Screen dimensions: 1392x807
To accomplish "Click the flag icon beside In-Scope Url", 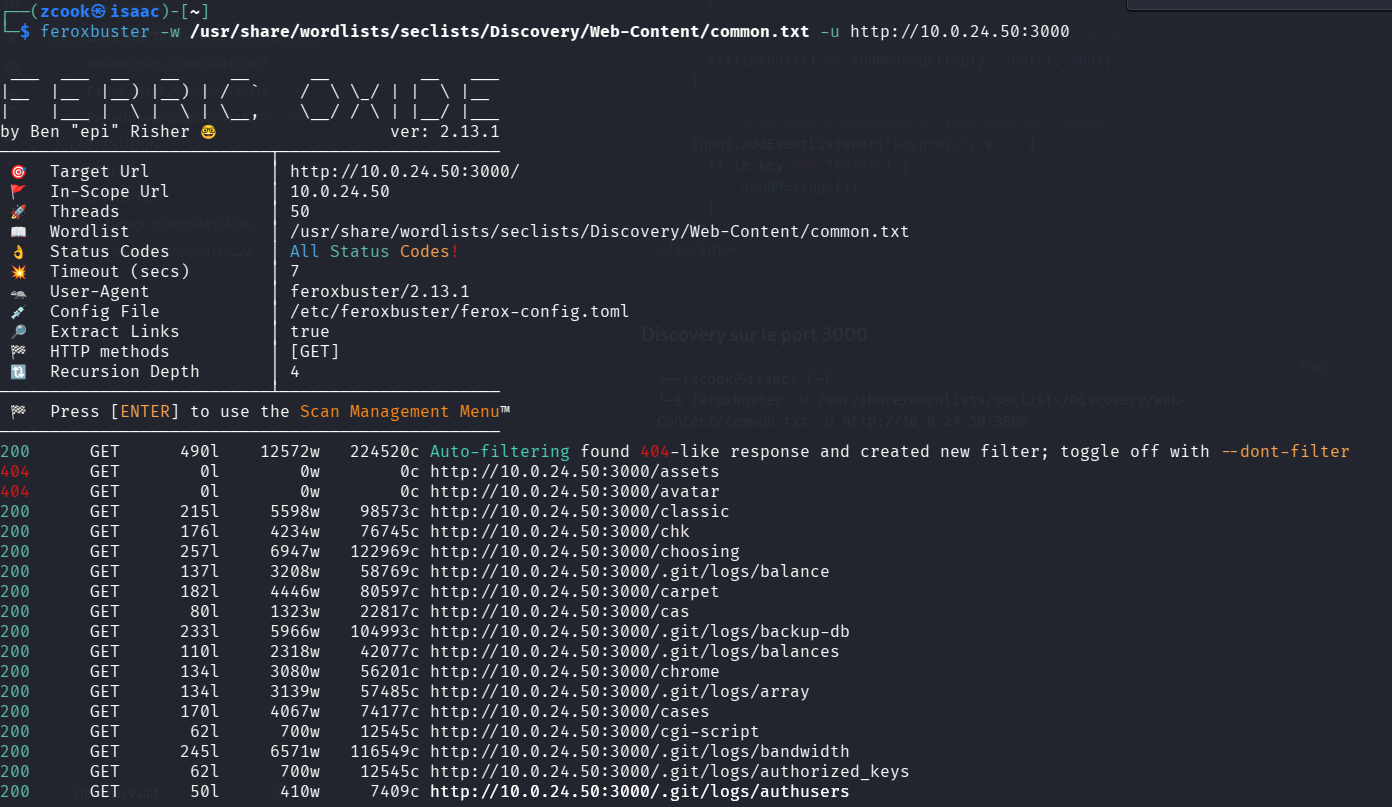I will pyautogui.click(x=18, y=192).
